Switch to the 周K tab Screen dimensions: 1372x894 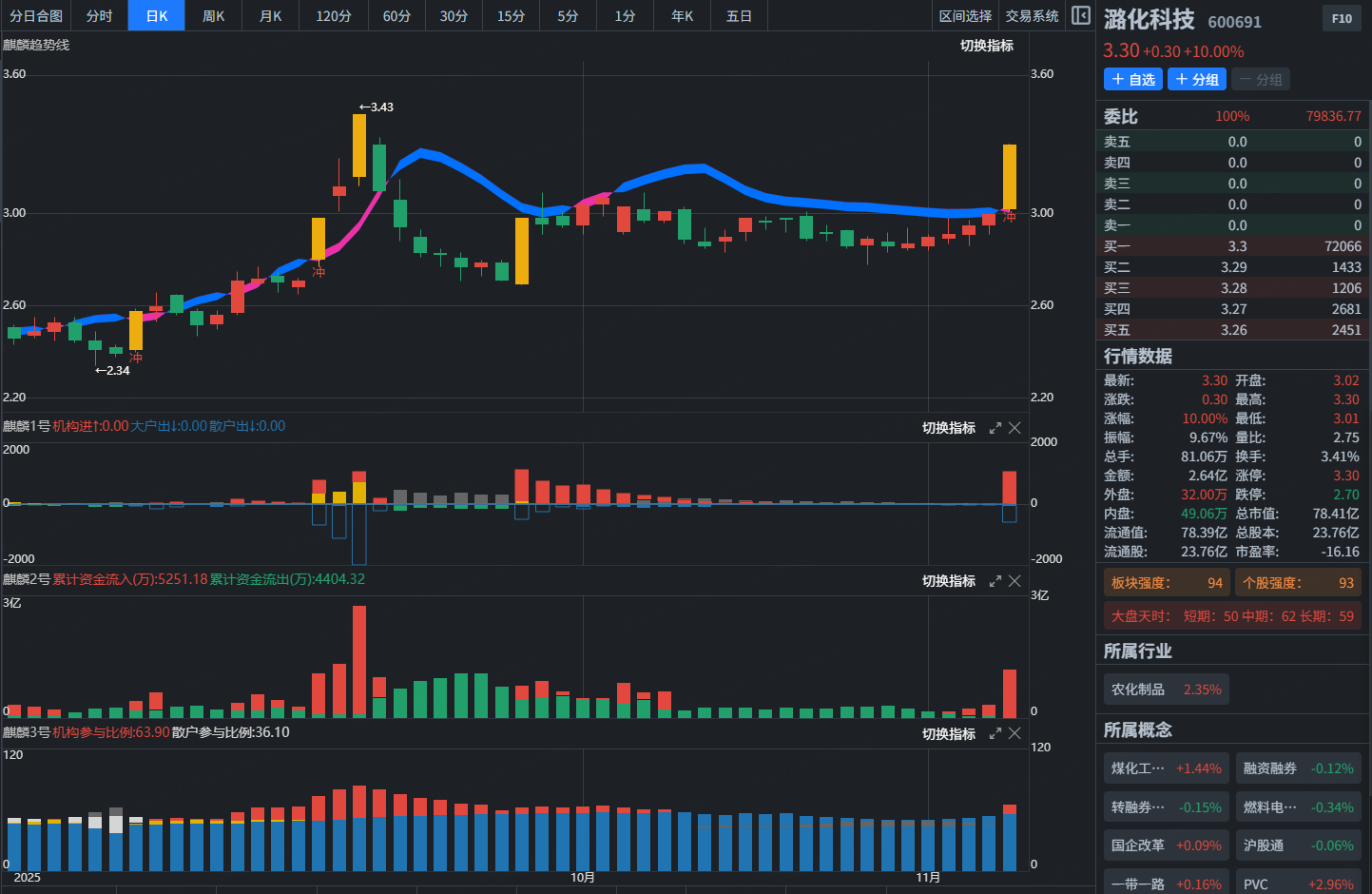pos(213,16)
